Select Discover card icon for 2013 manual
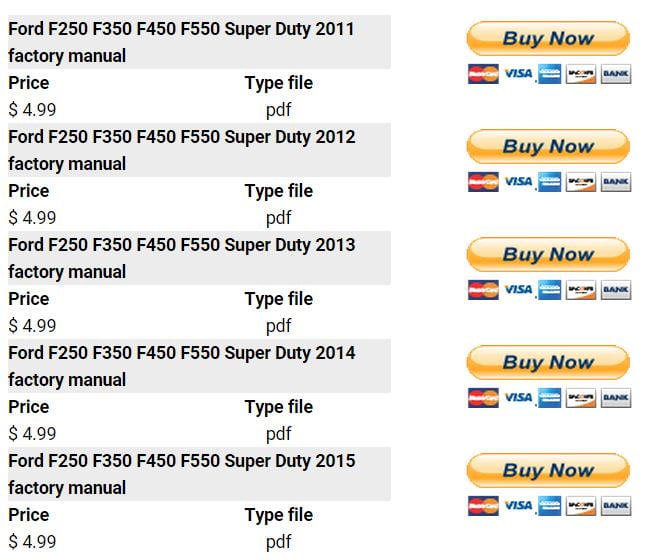 pyautogui.click(x=581, y=290)
